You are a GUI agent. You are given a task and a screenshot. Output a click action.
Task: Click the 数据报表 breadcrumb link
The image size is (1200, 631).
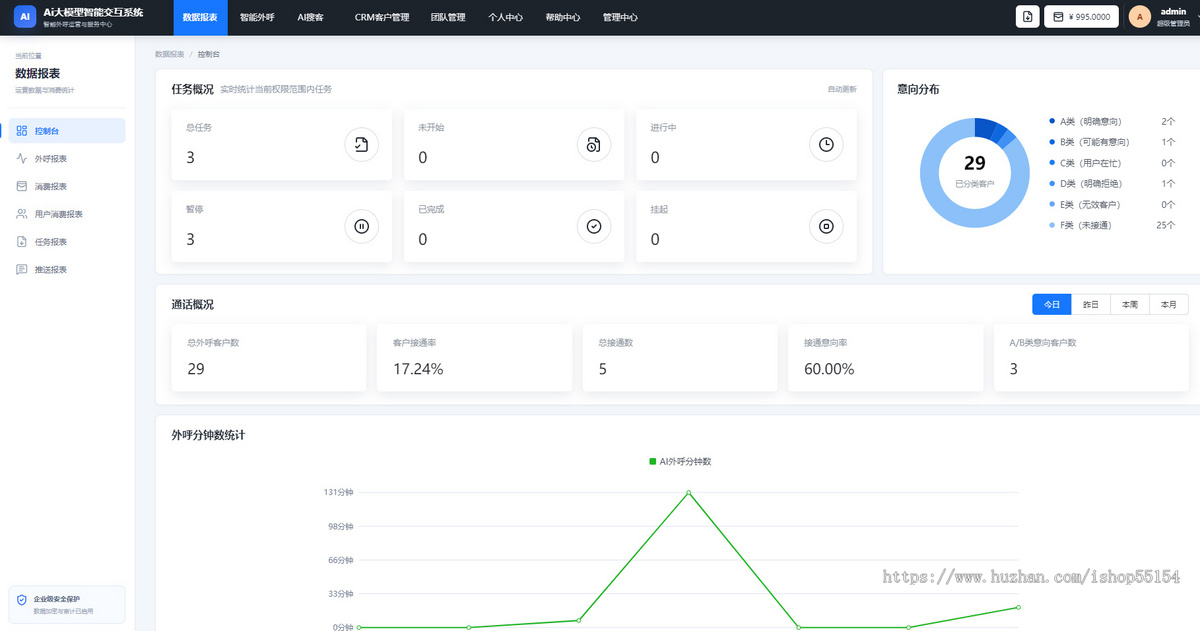(x=169, y=53)
